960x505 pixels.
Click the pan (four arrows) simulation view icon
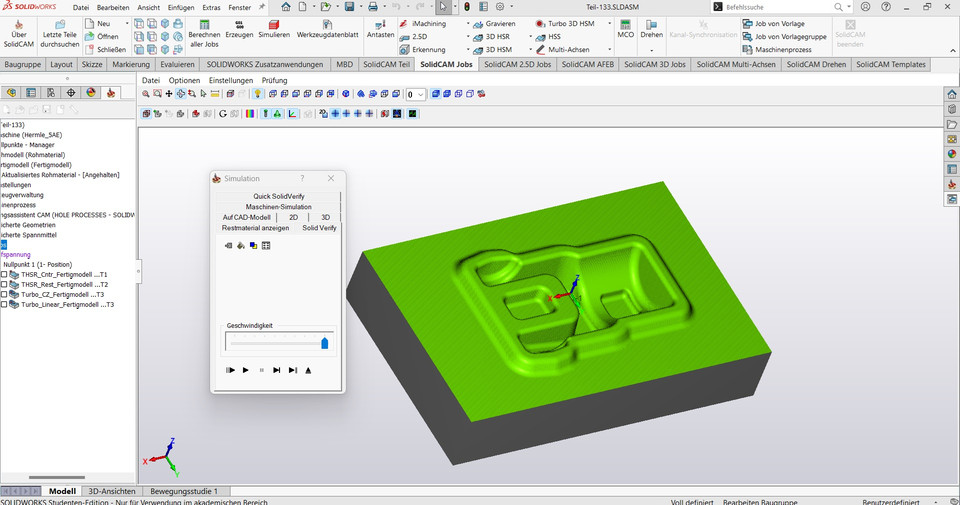pos(169,94)
